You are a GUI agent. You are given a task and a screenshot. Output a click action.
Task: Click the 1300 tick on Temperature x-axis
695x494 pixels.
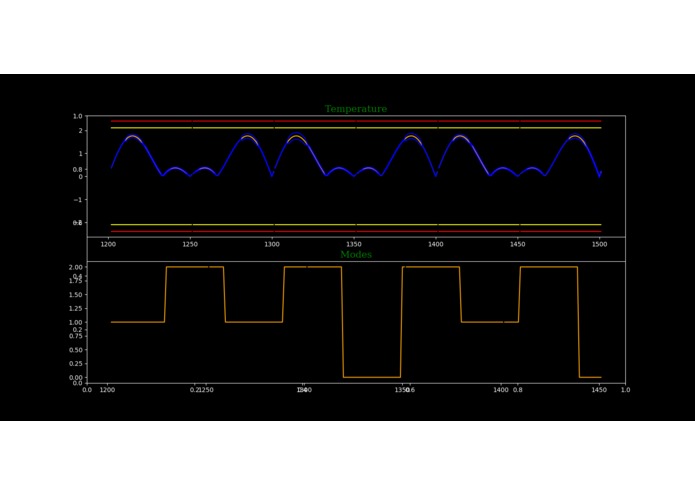pyautogui.click(x=272, y=245)
